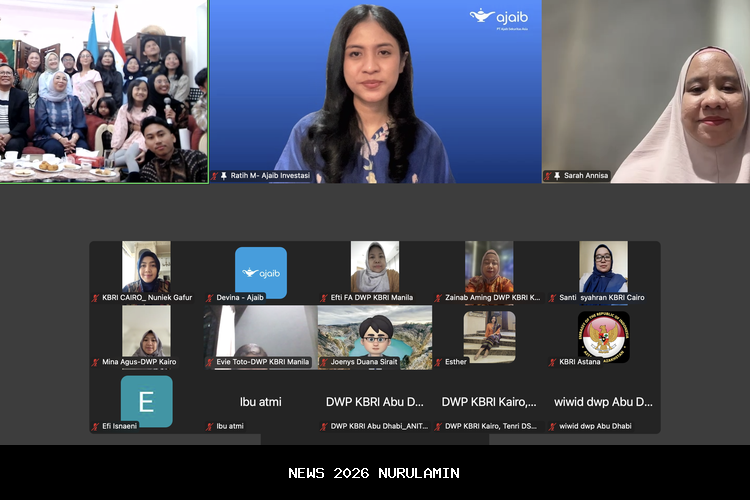Click the pin icon beside Sarah Annisa
The width and height of the screenshot is (750, 500).
(557, 175)
